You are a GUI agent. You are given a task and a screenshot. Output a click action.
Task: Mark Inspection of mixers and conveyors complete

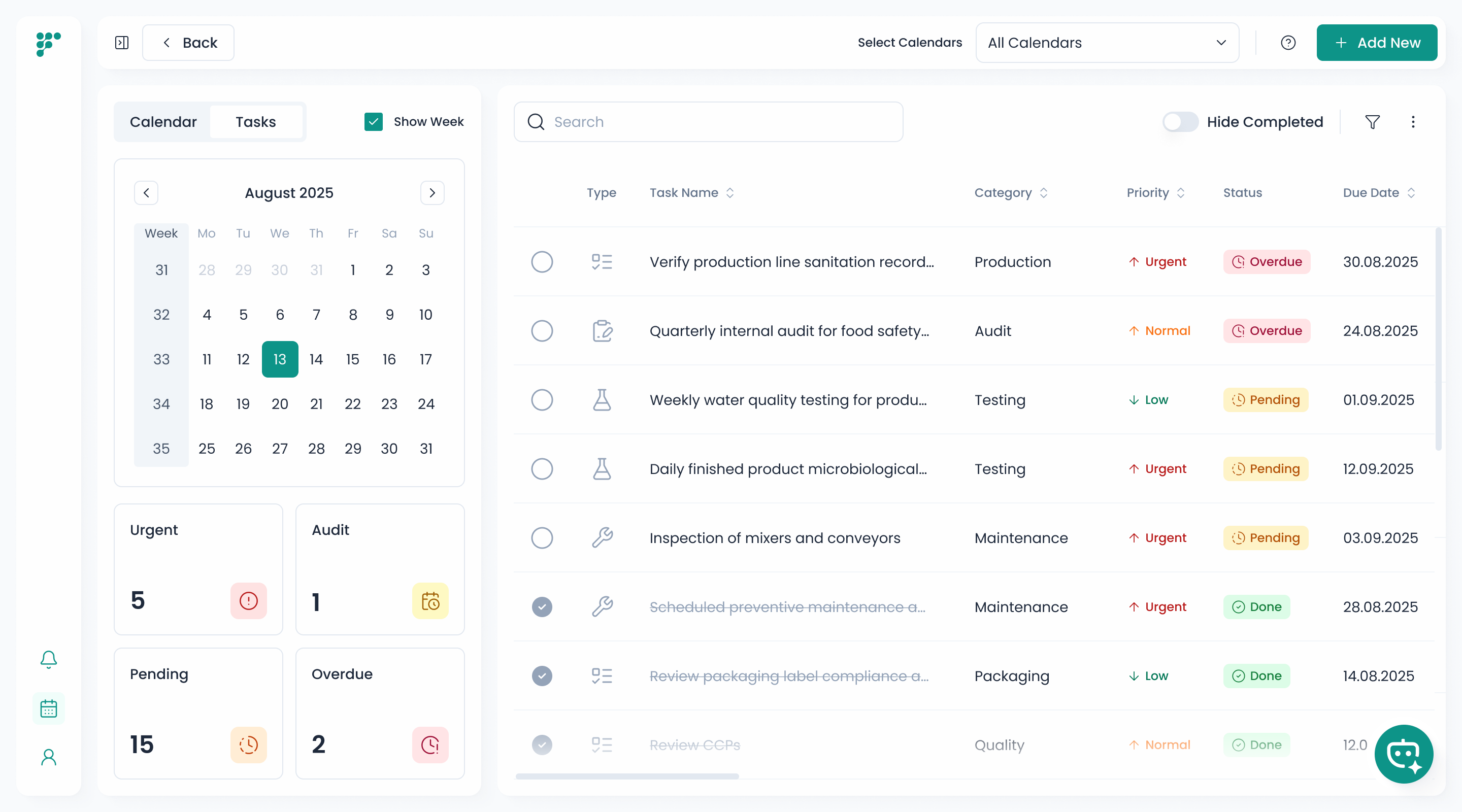coord(542,537)
